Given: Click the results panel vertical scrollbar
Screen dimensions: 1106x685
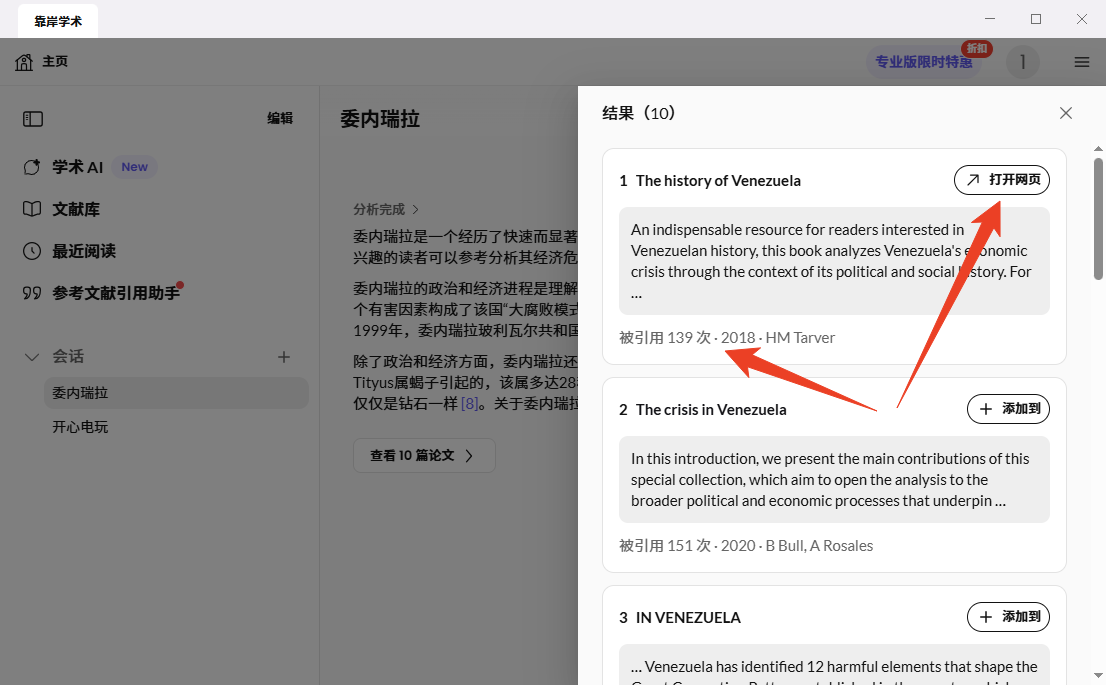Looking at the screenshot, I should tap(1098, 220).
